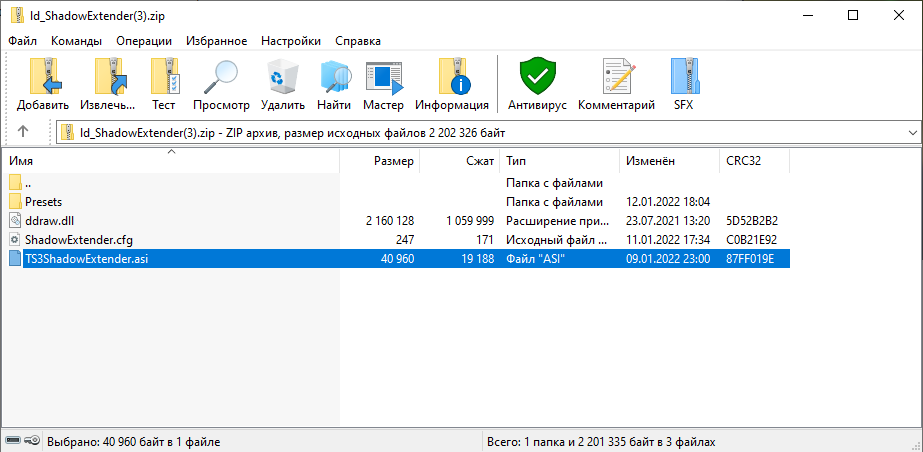923x452 pixels.
Task: Click the type cell Исходный файл …
Action: (x=556, y=240)
